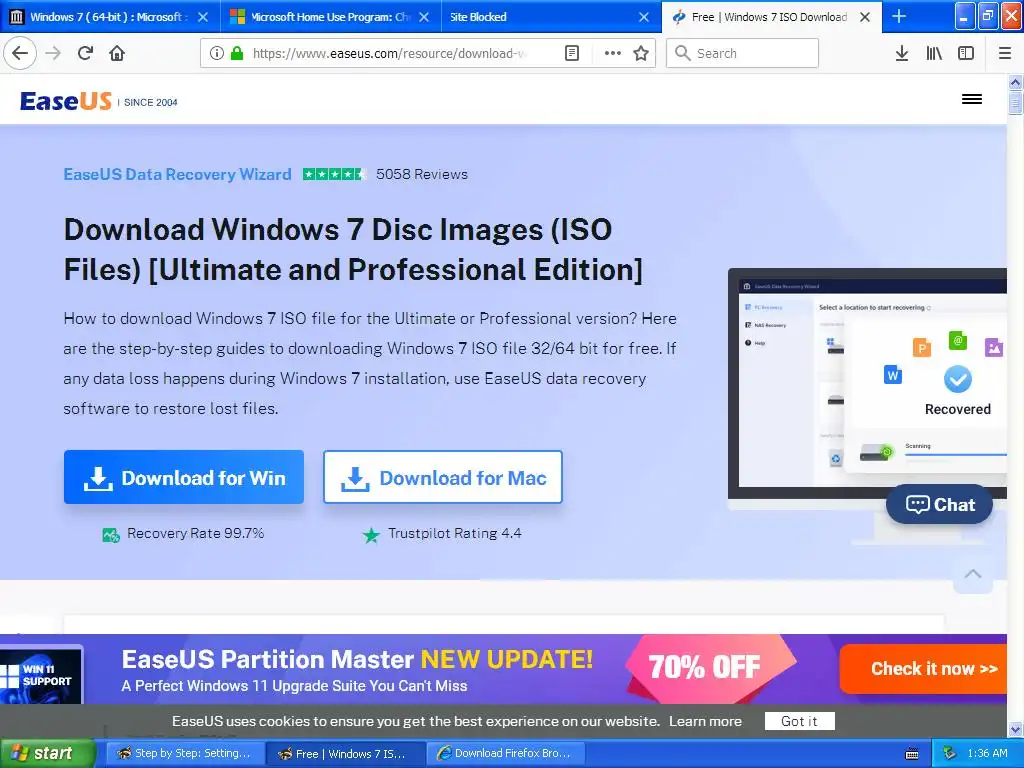Screen dimensions: 1024x768
Task: Reload the current page
Action: tap(85, 53)
